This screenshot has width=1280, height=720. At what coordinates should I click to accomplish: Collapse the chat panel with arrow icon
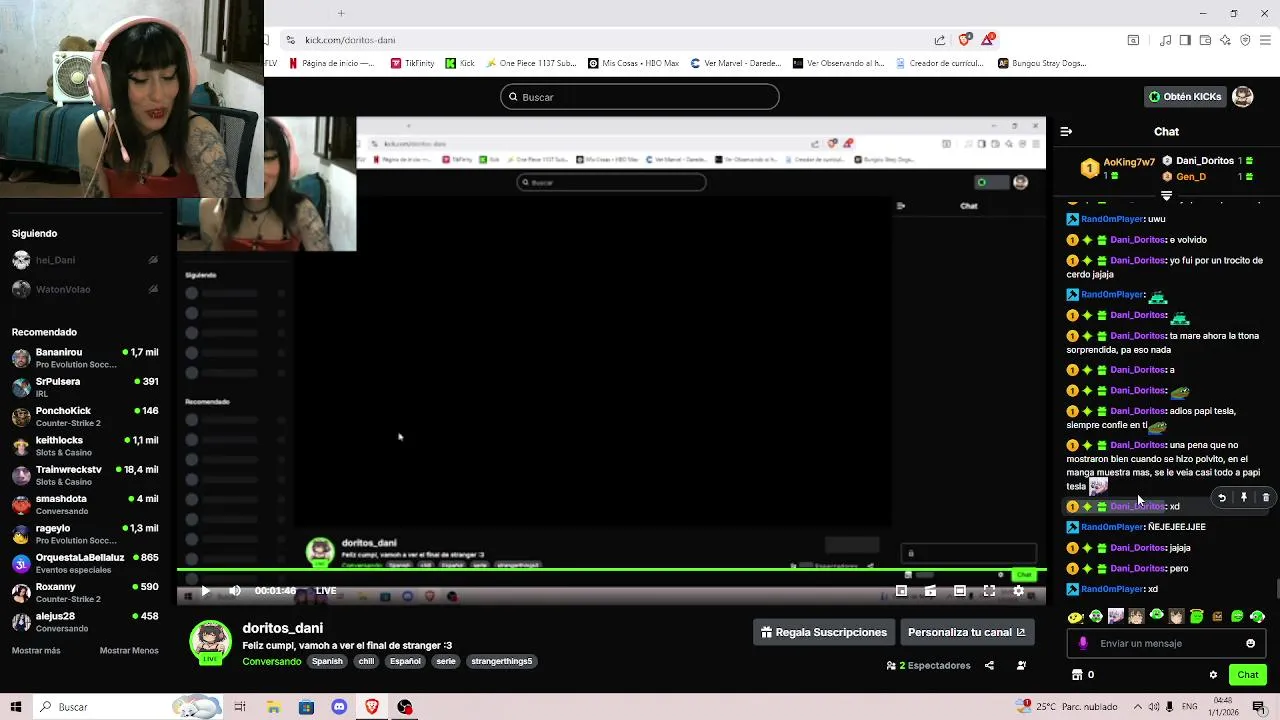pyautogui.click(x=1066, y=131)
